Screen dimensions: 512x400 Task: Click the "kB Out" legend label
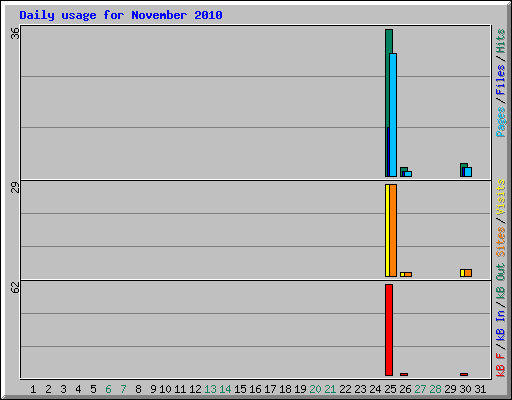point(500,282)
